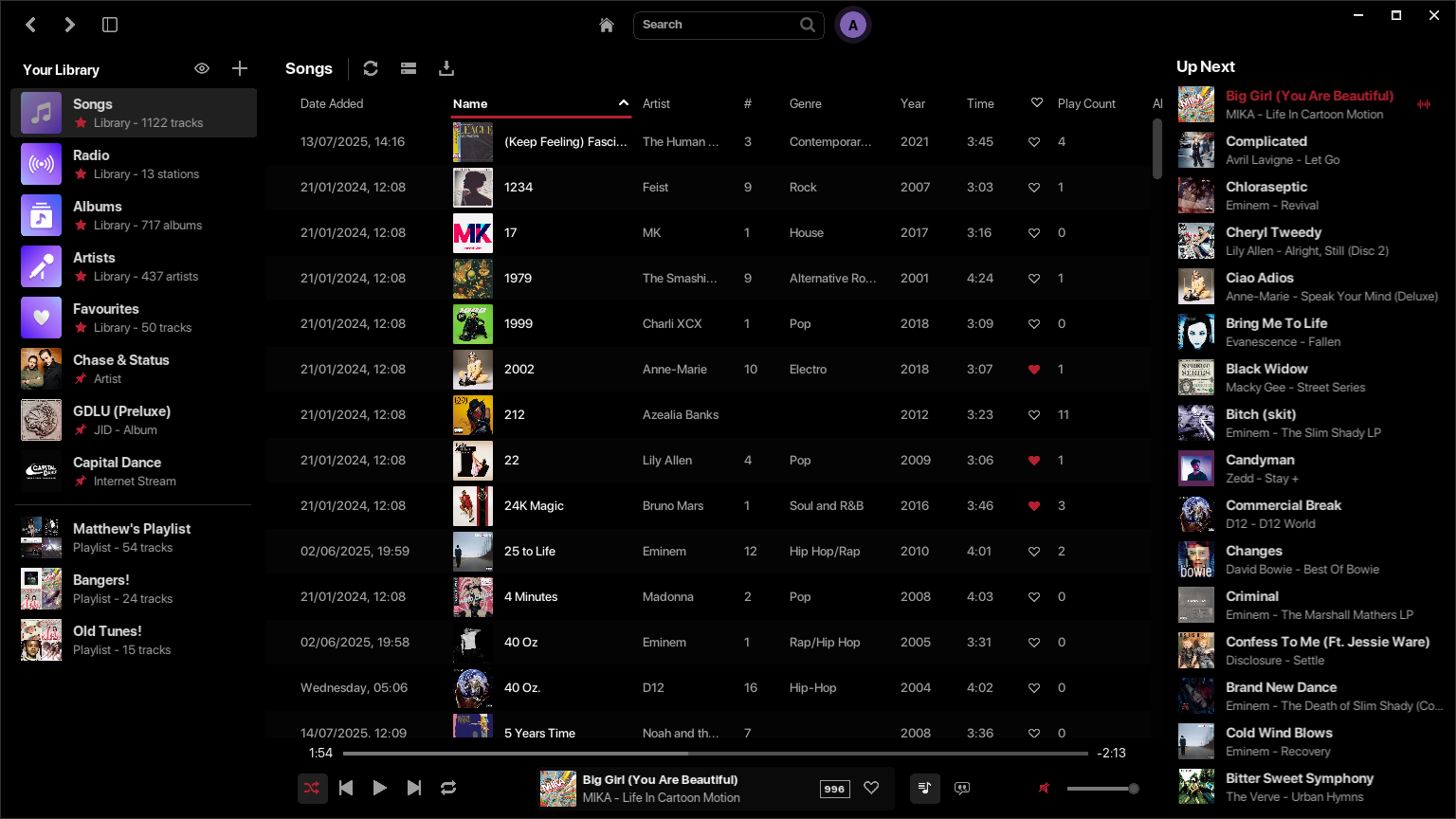Click the download icon in Songs toolbar

(x=446, y=68)
